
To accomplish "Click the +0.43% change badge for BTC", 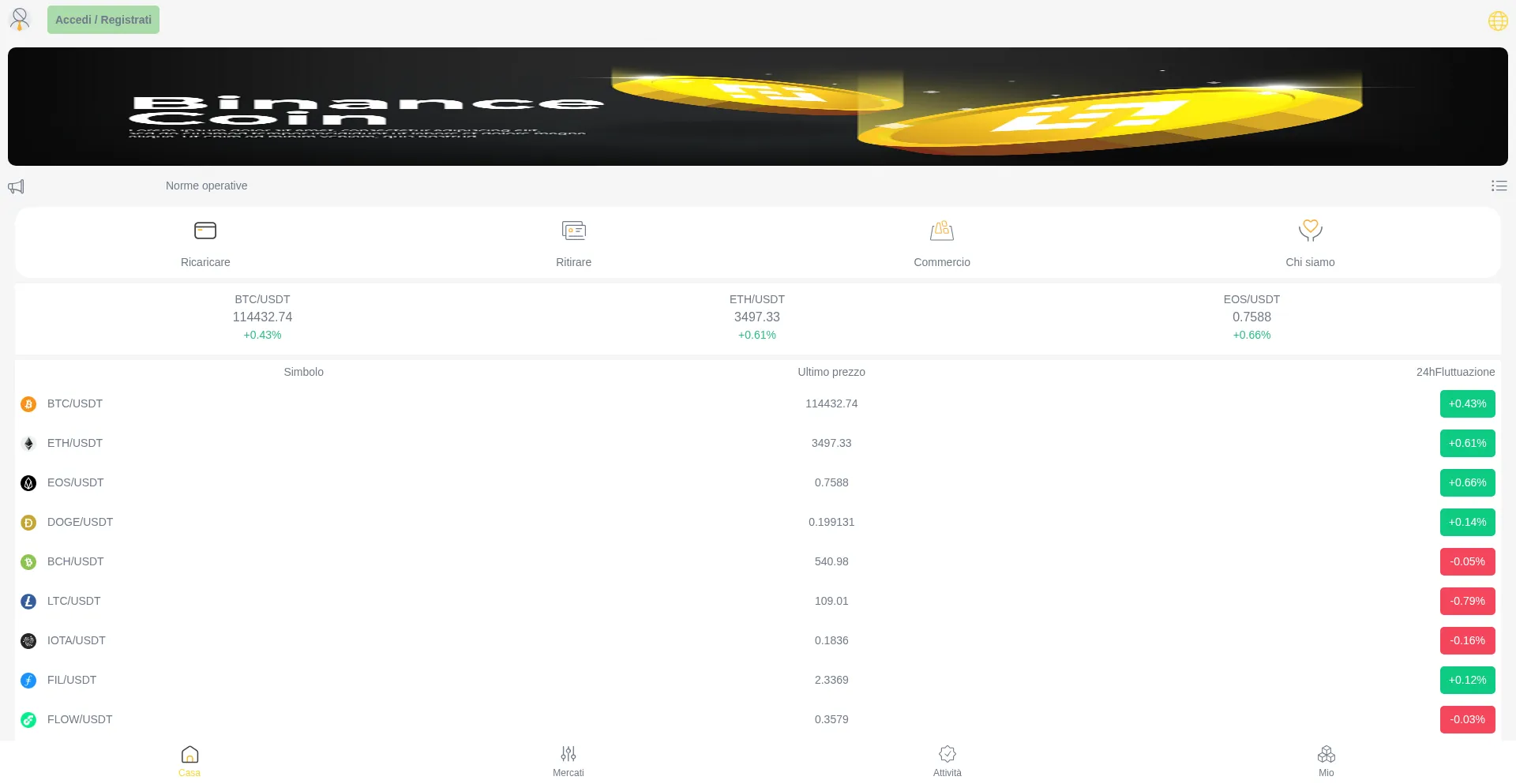I will (1467, 403).
